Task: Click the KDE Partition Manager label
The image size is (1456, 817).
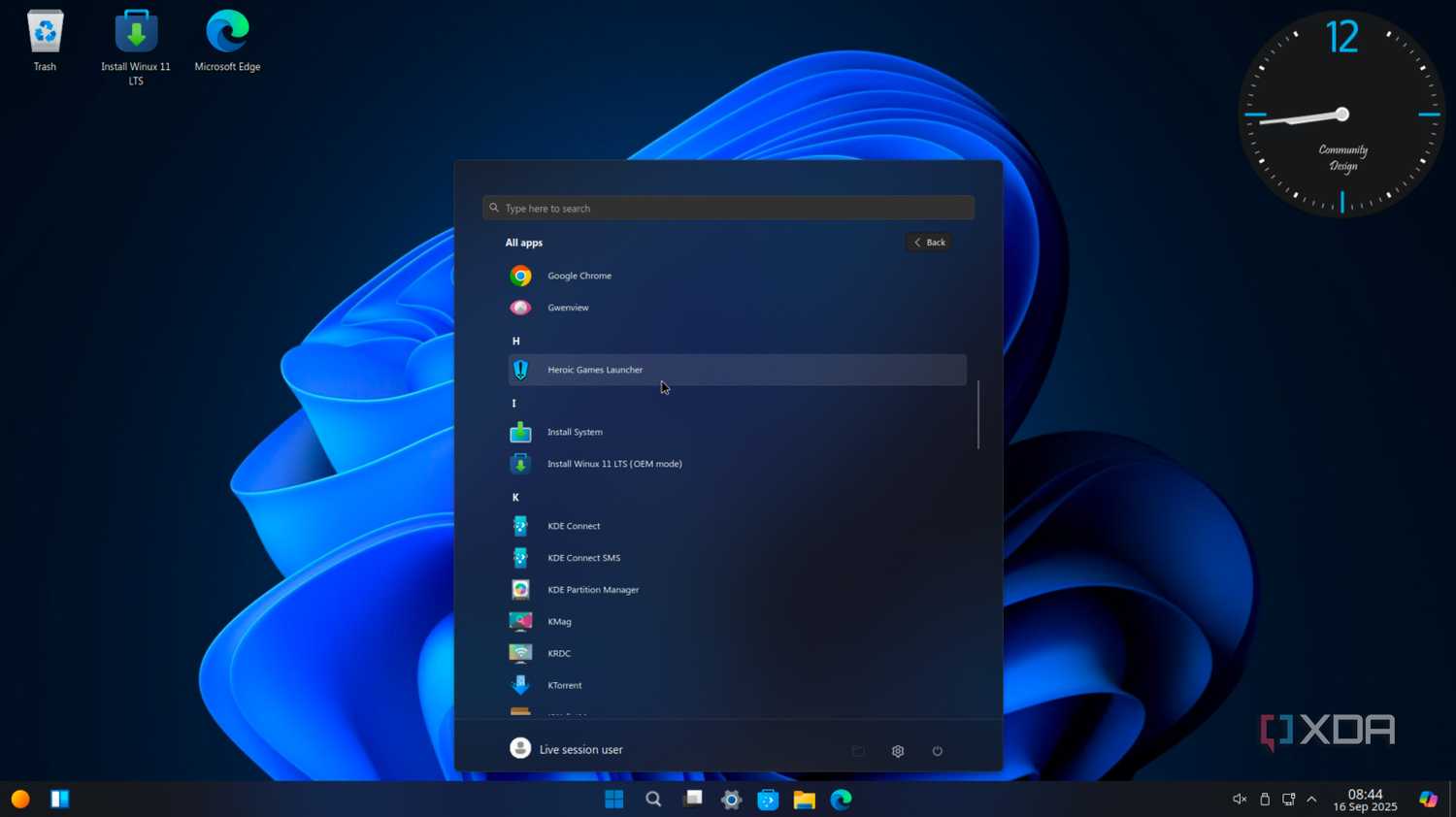Action: [x=593, y=590]
